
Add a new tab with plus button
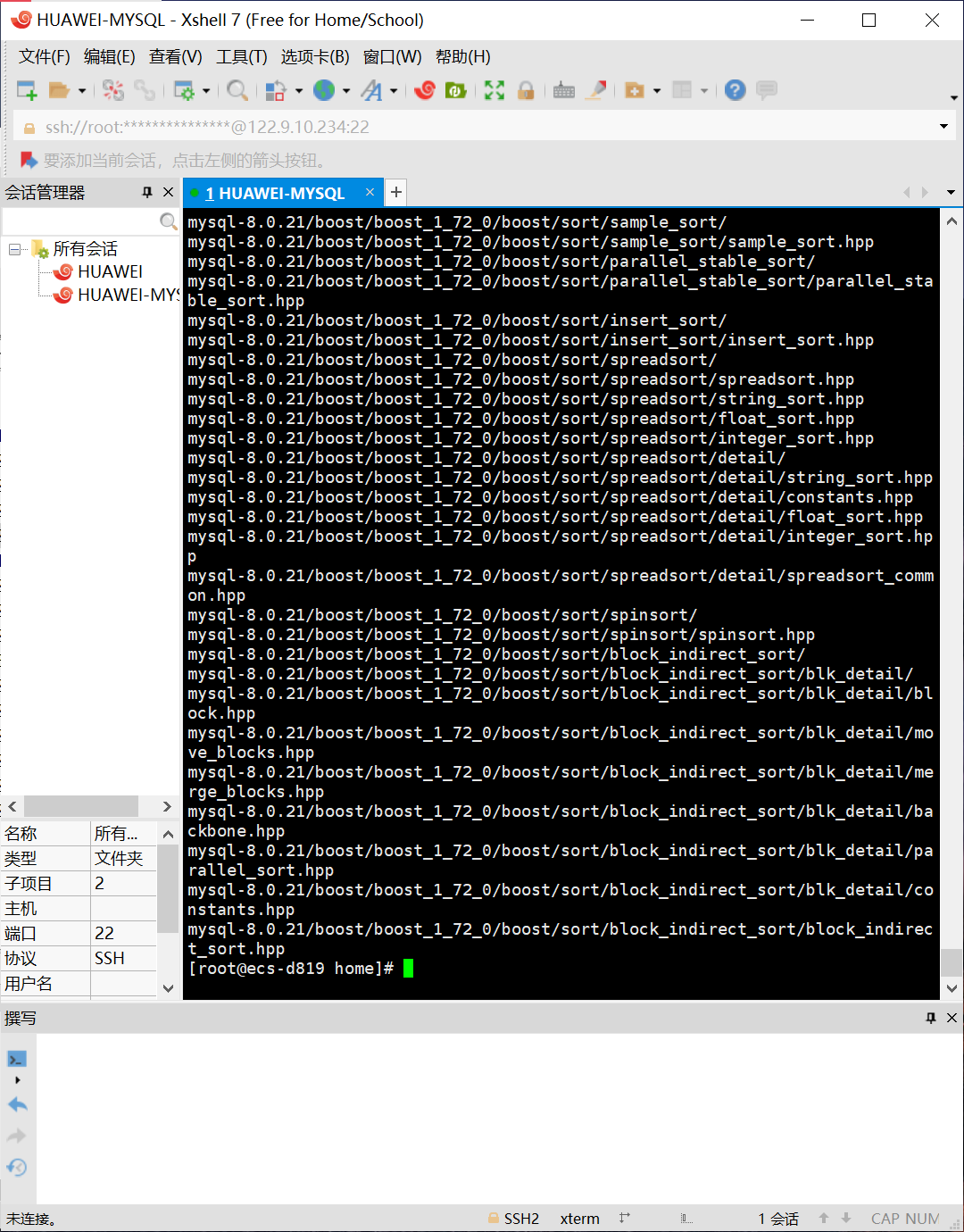395,192
